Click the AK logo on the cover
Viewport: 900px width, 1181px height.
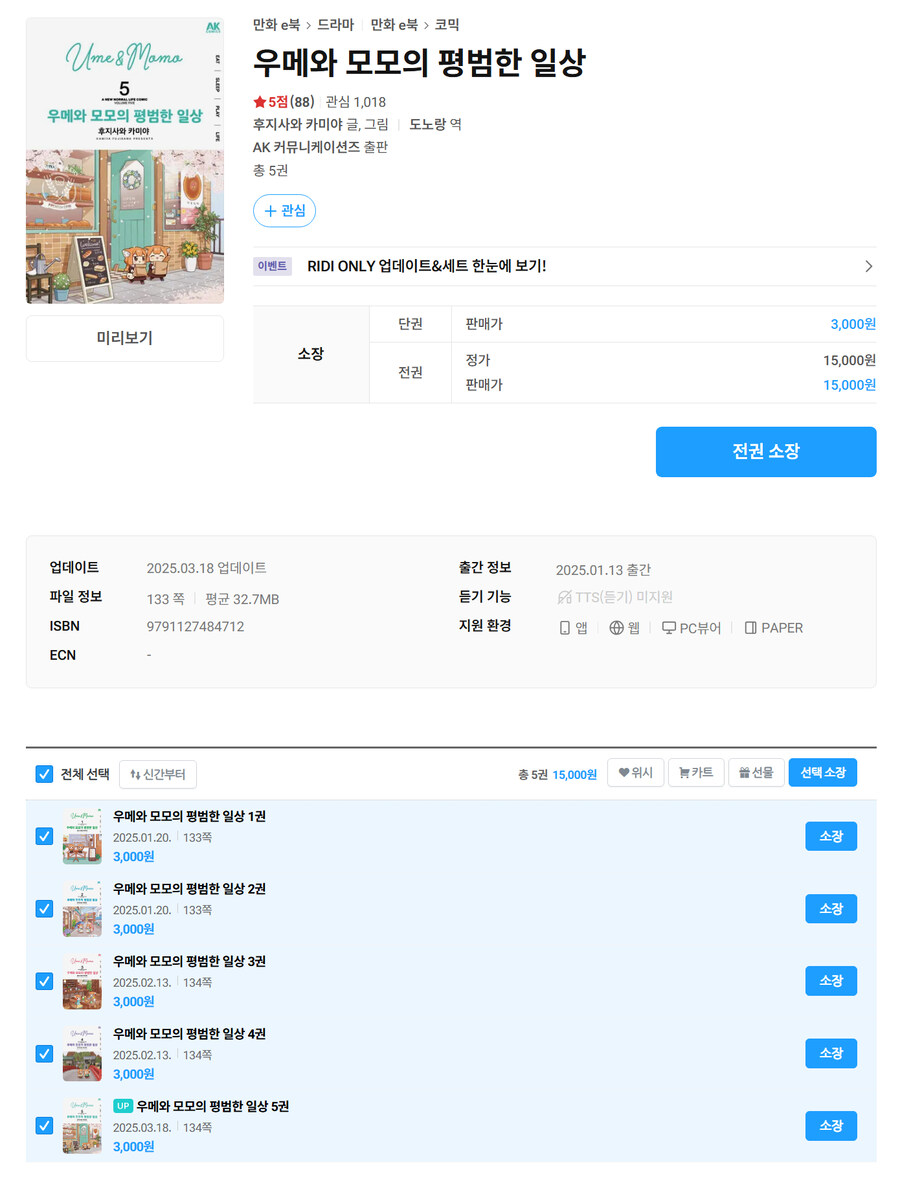point(213,28)
